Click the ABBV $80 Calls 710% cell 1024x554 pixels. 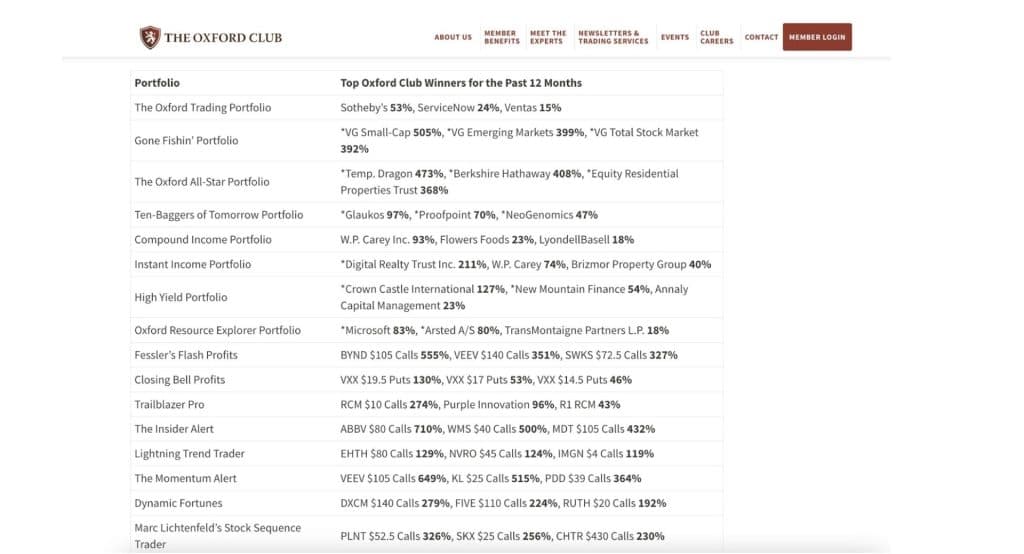coord(529,429)
